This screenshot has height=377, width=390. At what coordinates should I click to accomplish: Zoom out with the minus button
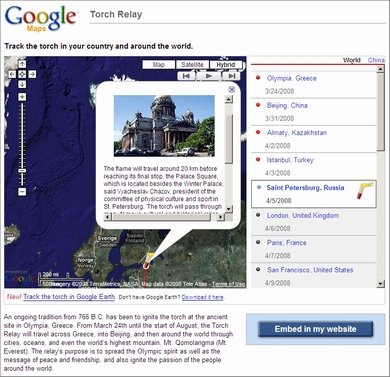tap(22, 192)
